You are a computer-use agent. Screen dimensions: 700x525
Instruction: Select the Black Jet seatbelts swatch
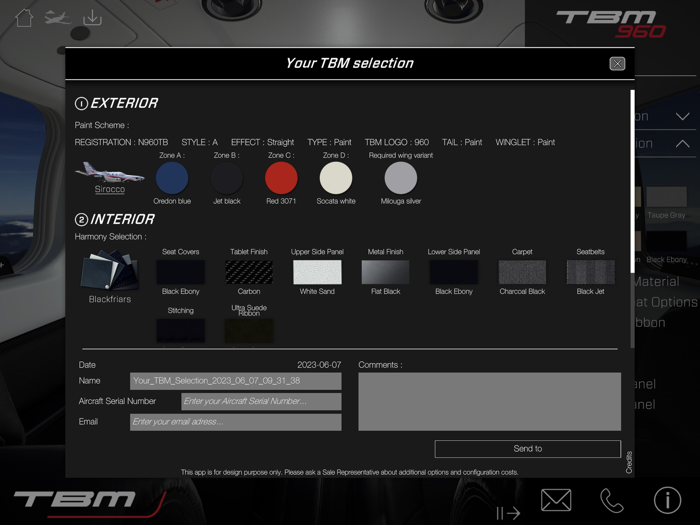pos(591,272)
